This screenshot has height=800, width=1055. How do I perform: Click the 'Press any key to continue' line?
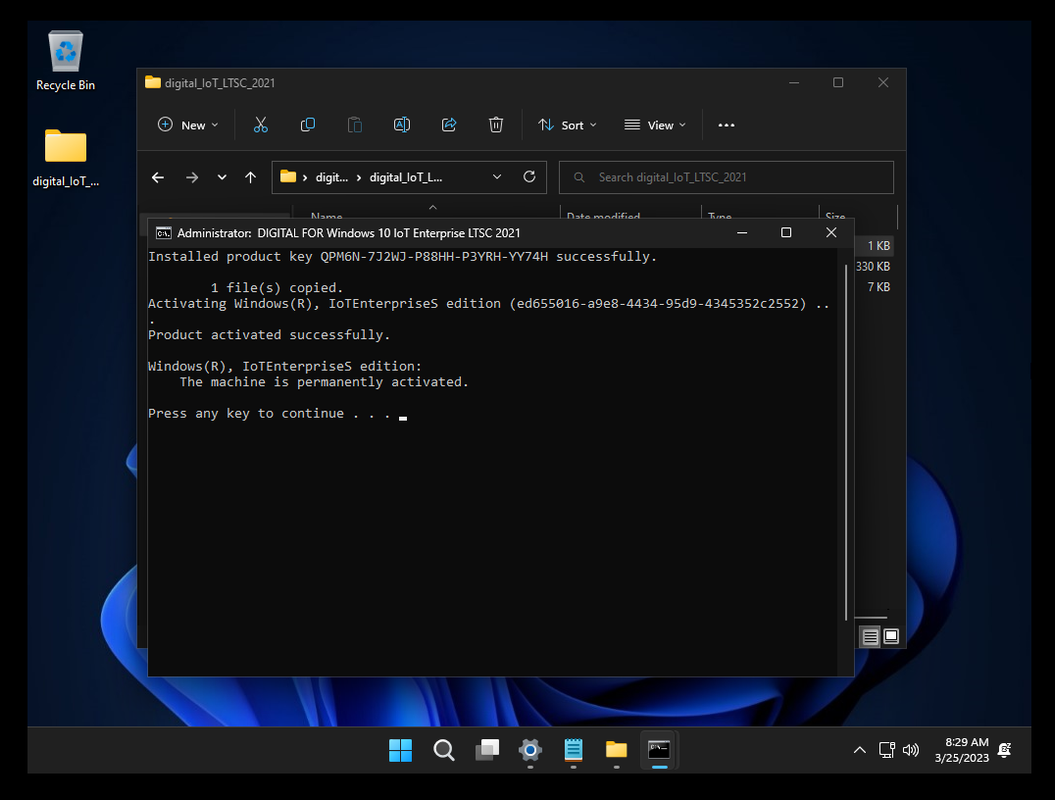click(x=269, y=414)
